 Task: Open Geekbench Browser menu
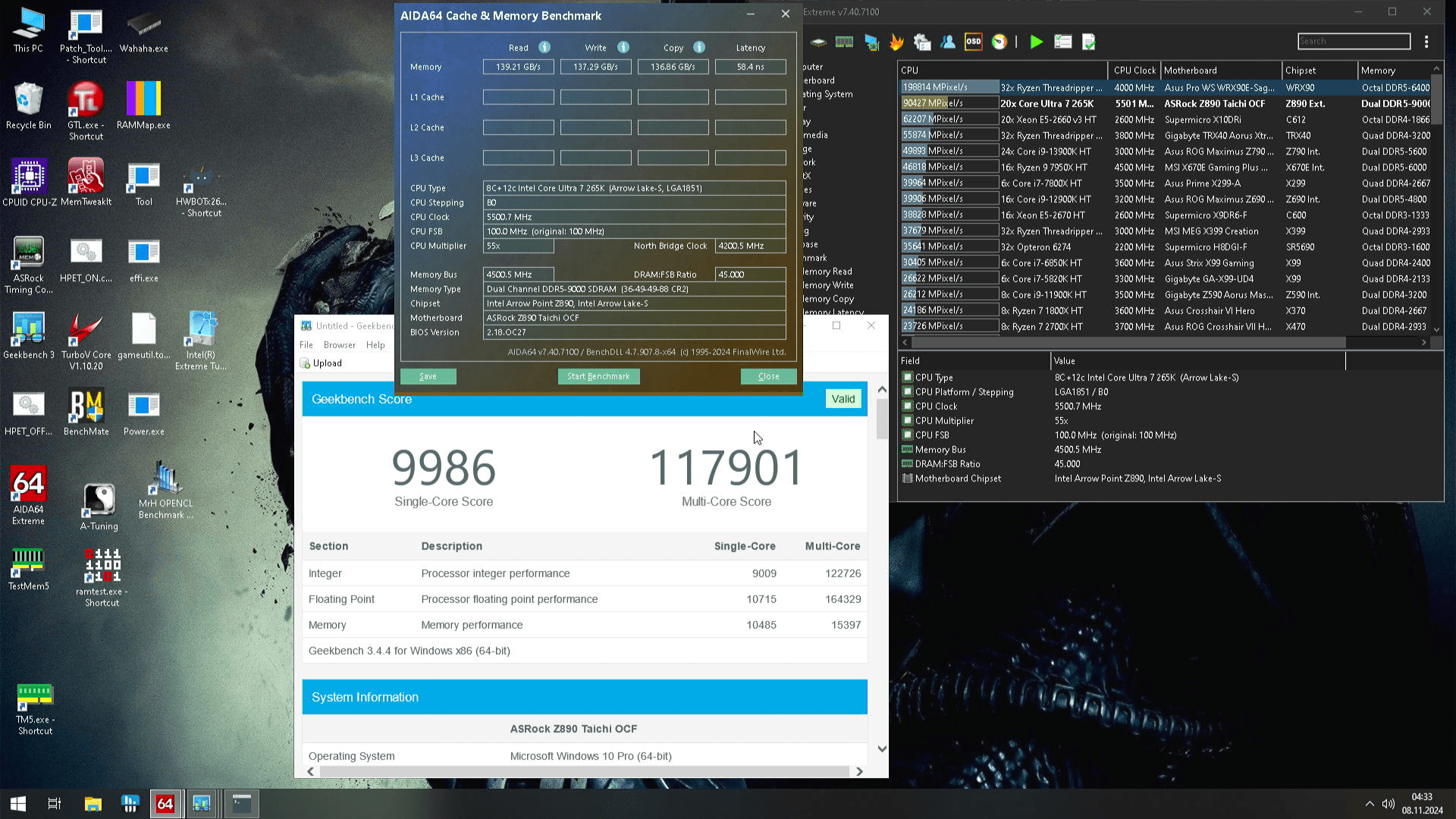pyautogui.click(x=339, y=344)
